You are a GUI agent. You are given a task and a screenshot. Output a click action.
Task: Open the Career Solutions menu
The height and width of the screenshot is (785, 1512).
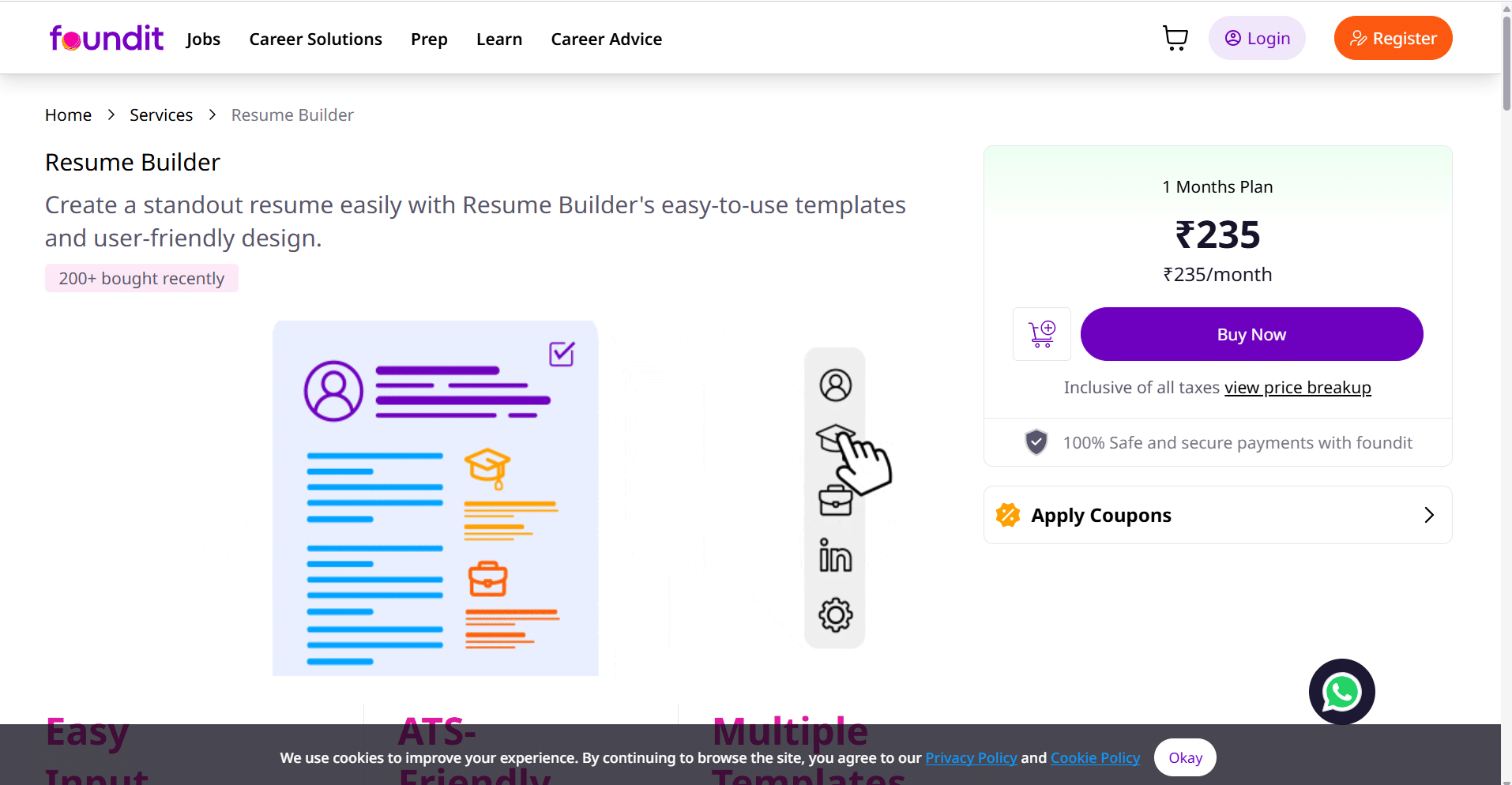[x=315, y=39]
